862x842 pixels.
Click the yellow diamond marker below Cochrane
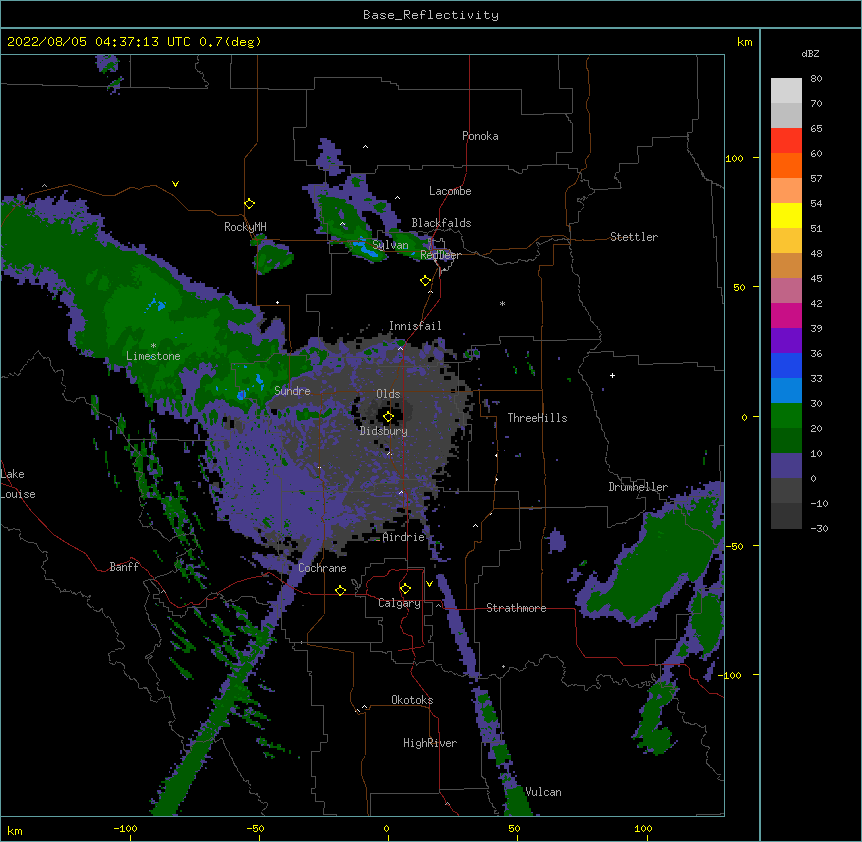340,590
